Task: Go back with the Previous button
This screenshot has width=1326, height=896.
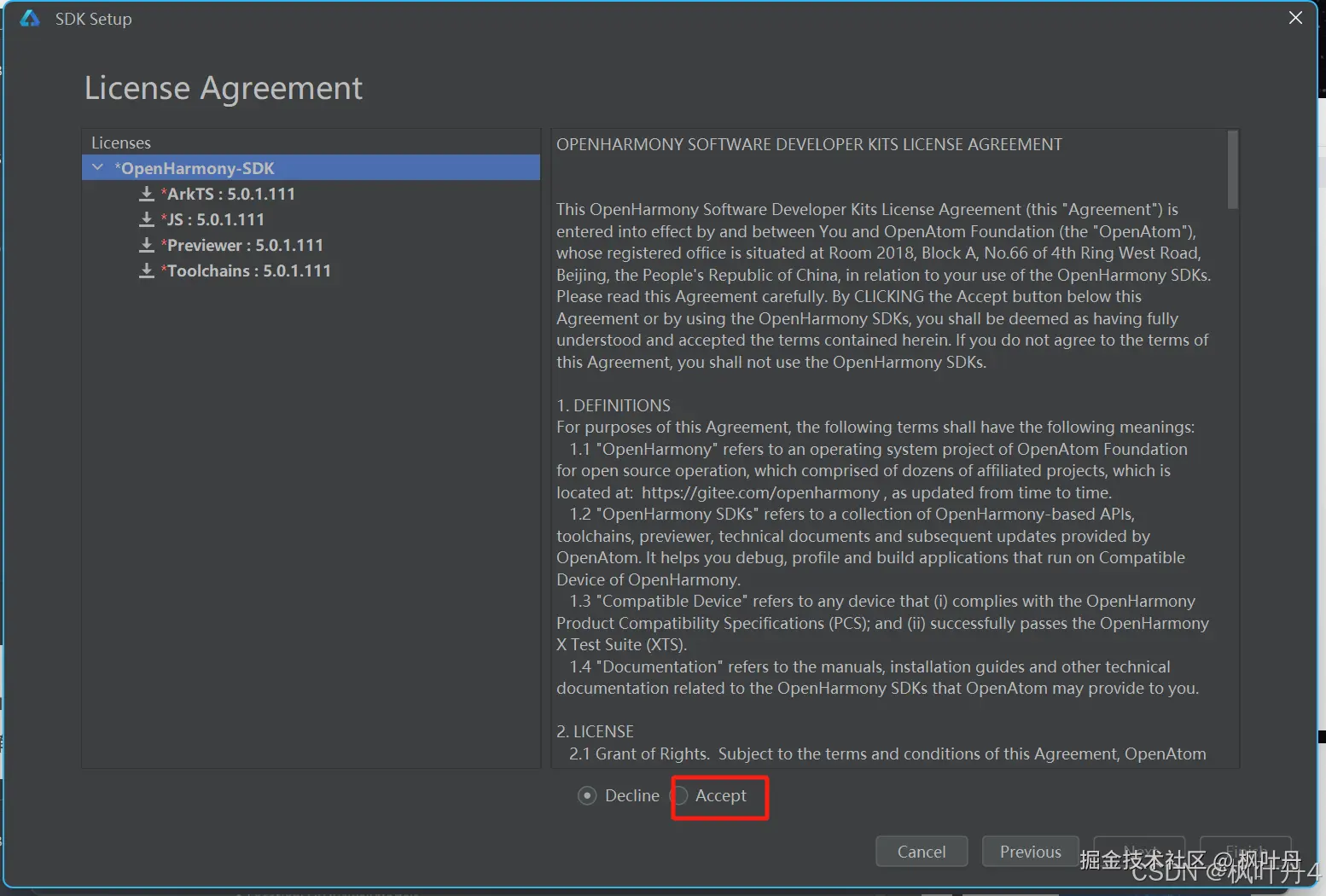Action: (x=1031, y=852)
